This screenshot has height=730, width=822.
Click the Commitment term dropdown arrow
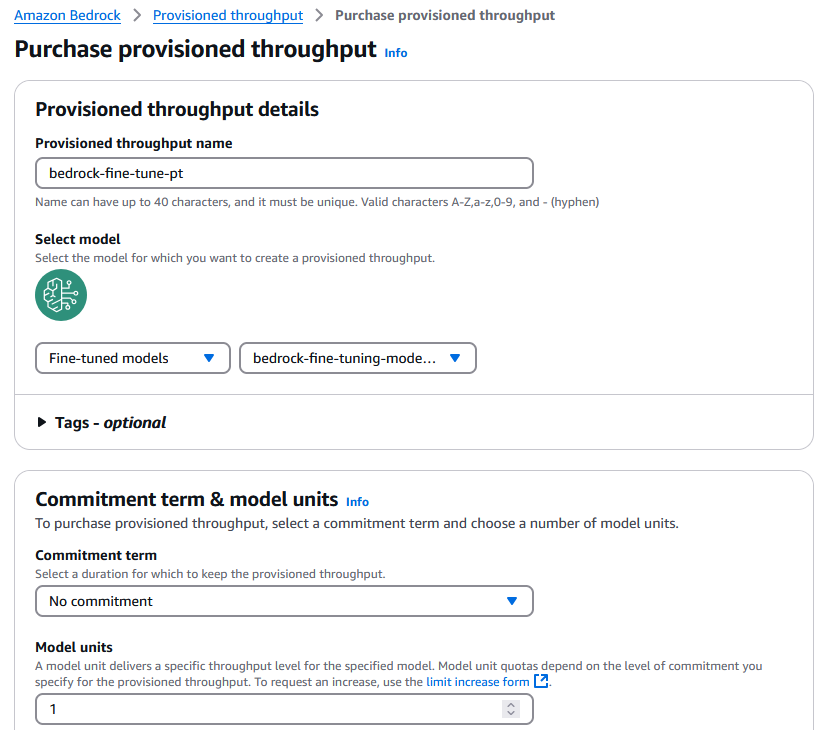click(x=512, y=601)
